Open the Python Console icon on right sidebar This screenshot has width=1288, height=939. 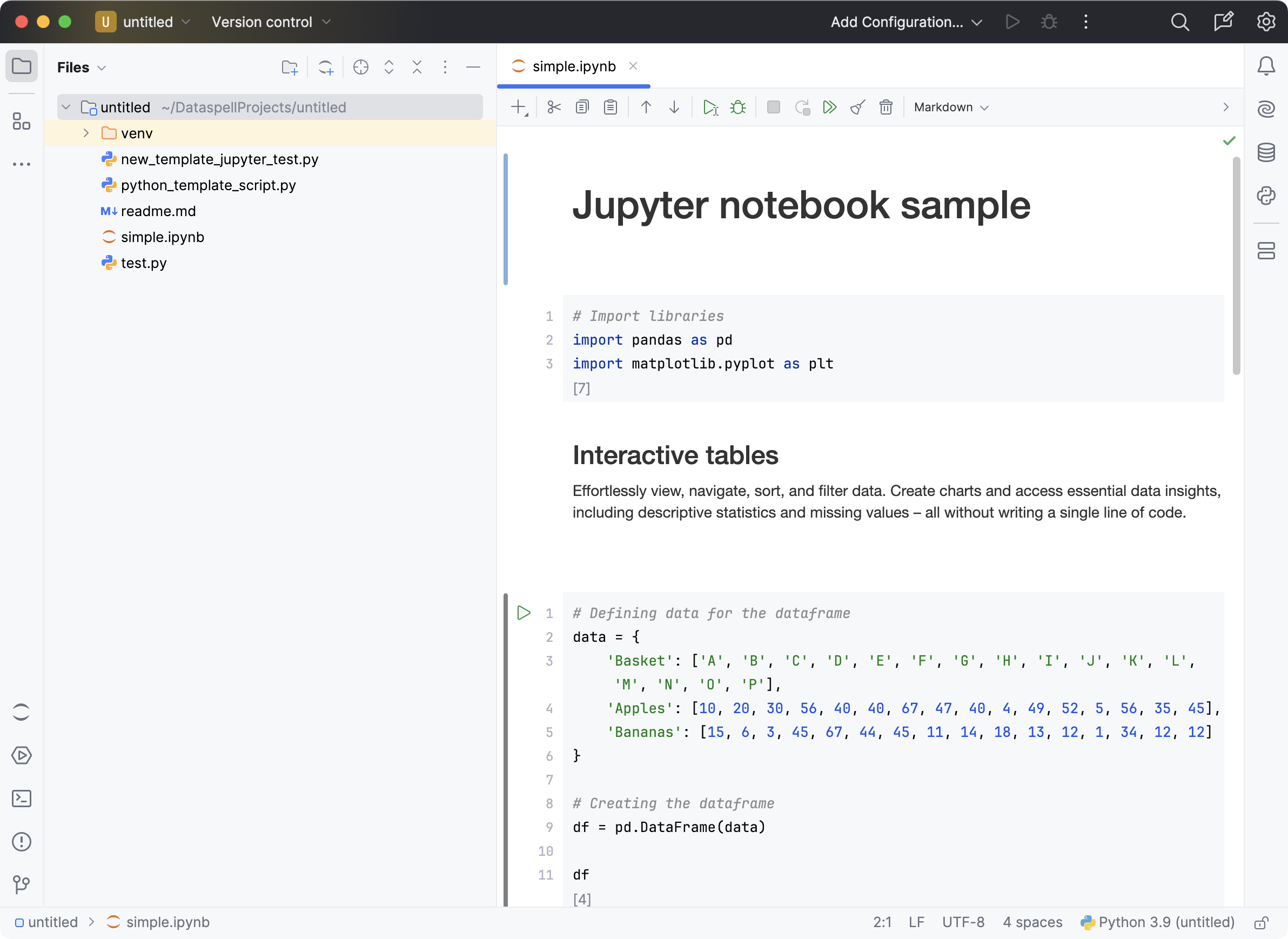[x=1266, y=196]
